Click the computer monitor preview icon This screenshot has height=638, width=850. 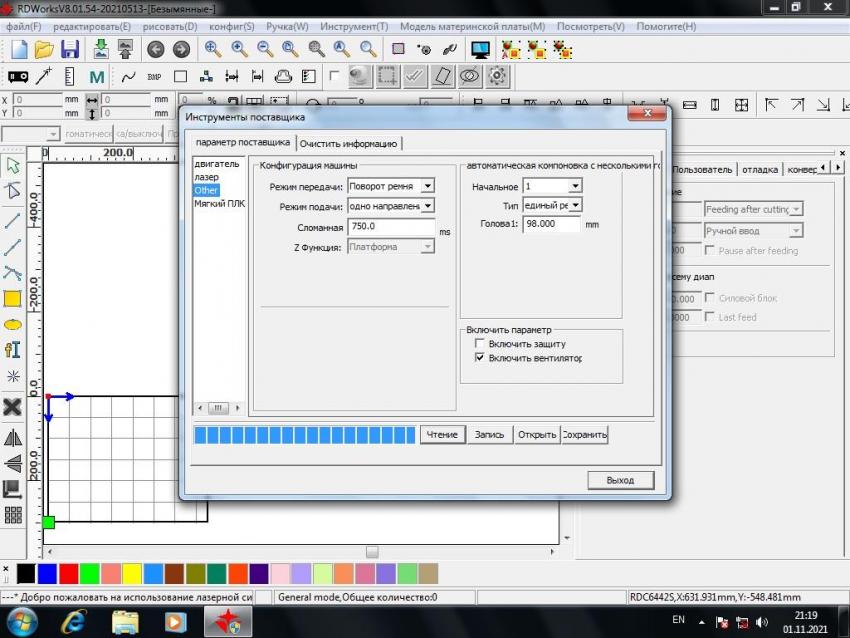(480, 48)
